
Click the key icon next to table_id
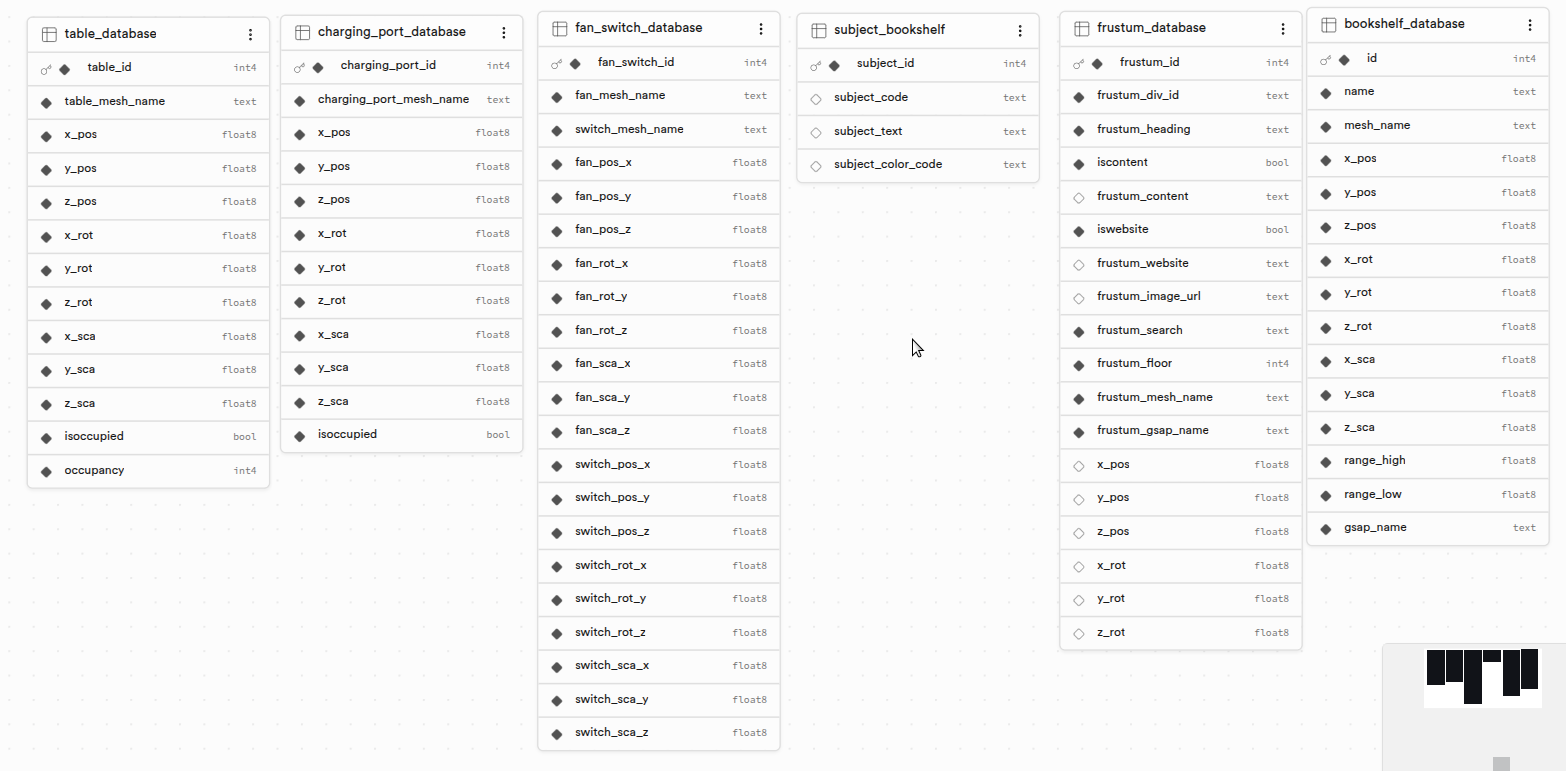46,69
